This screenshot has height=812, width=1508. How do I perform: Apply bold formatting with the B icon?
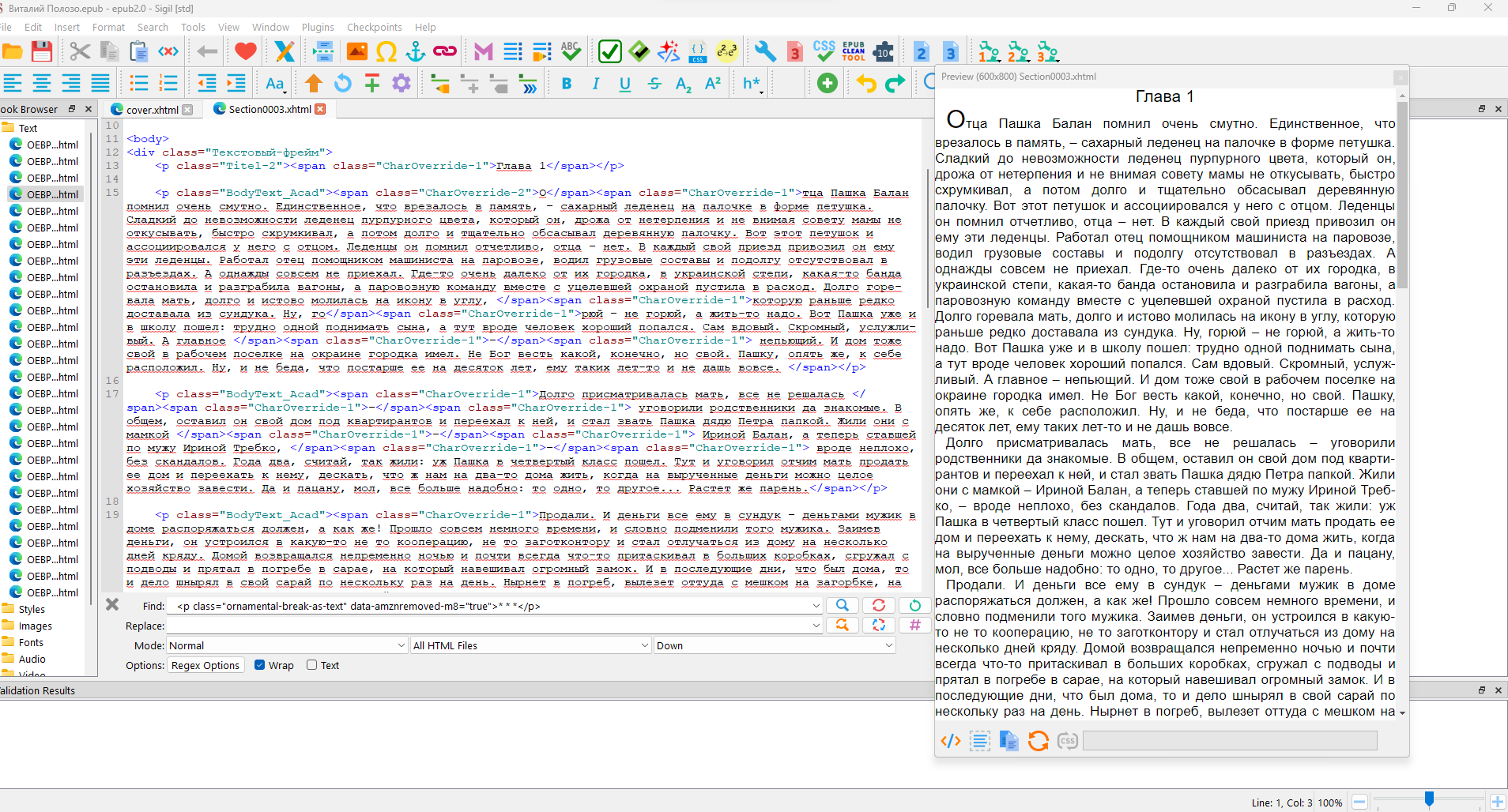(567, 84)
